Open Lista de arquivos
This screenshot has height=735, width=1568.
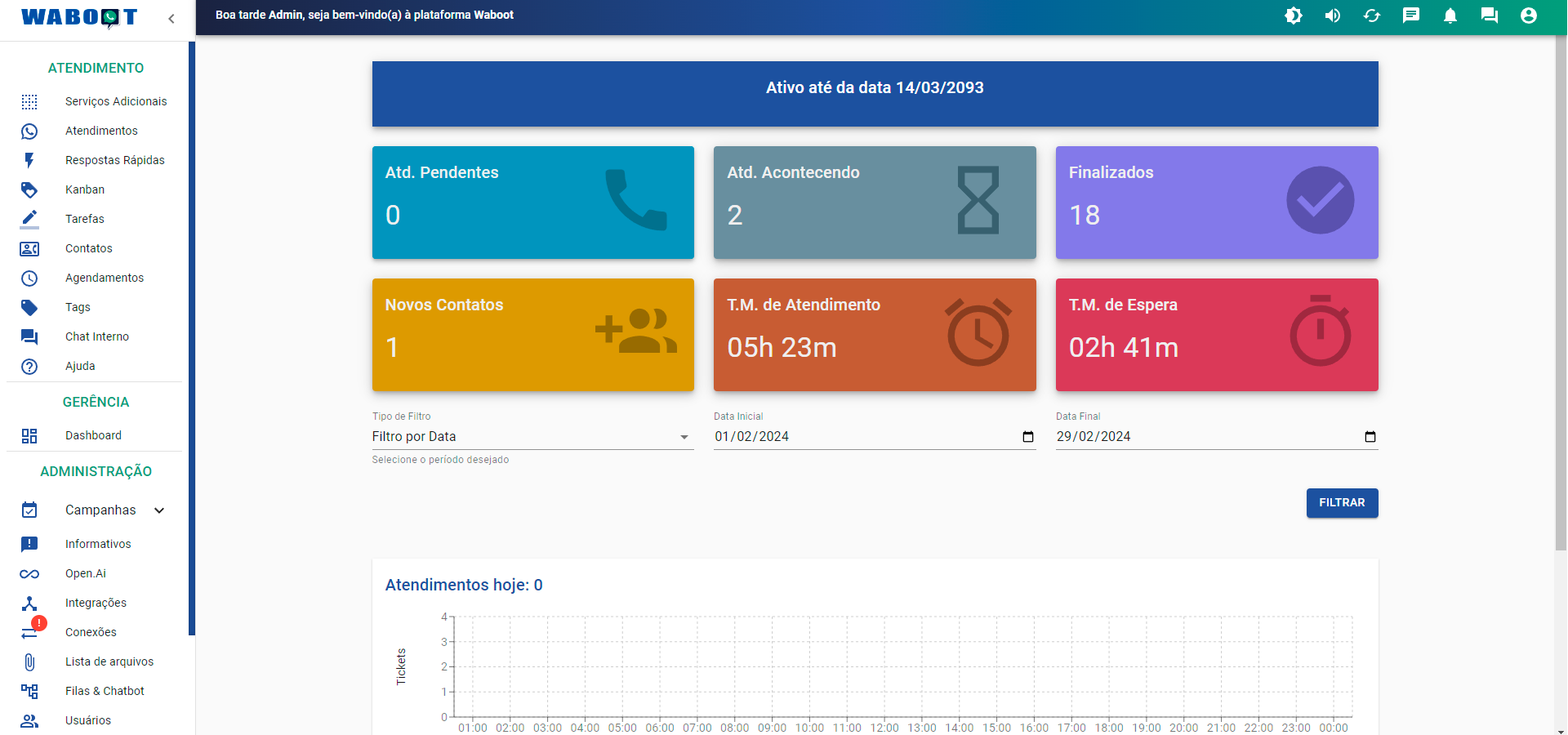[x=109, y=661]
